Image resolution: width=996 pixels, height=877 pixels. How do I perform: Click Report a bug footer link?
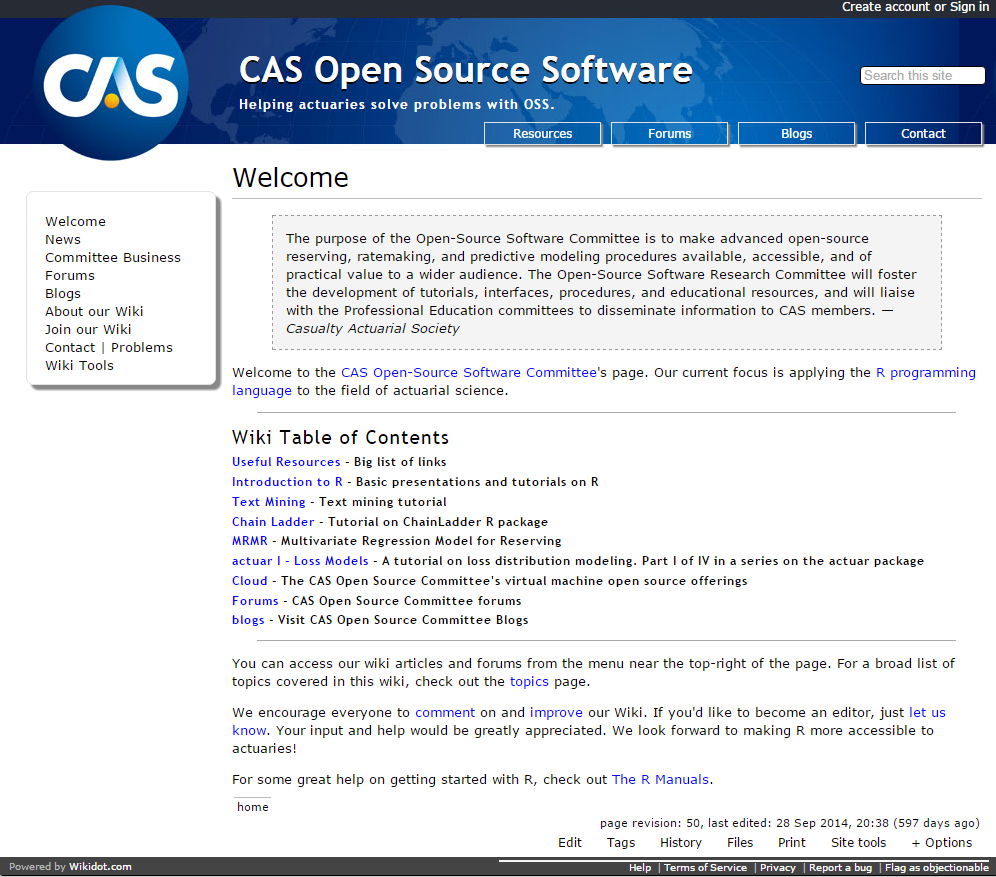[840, 867]
